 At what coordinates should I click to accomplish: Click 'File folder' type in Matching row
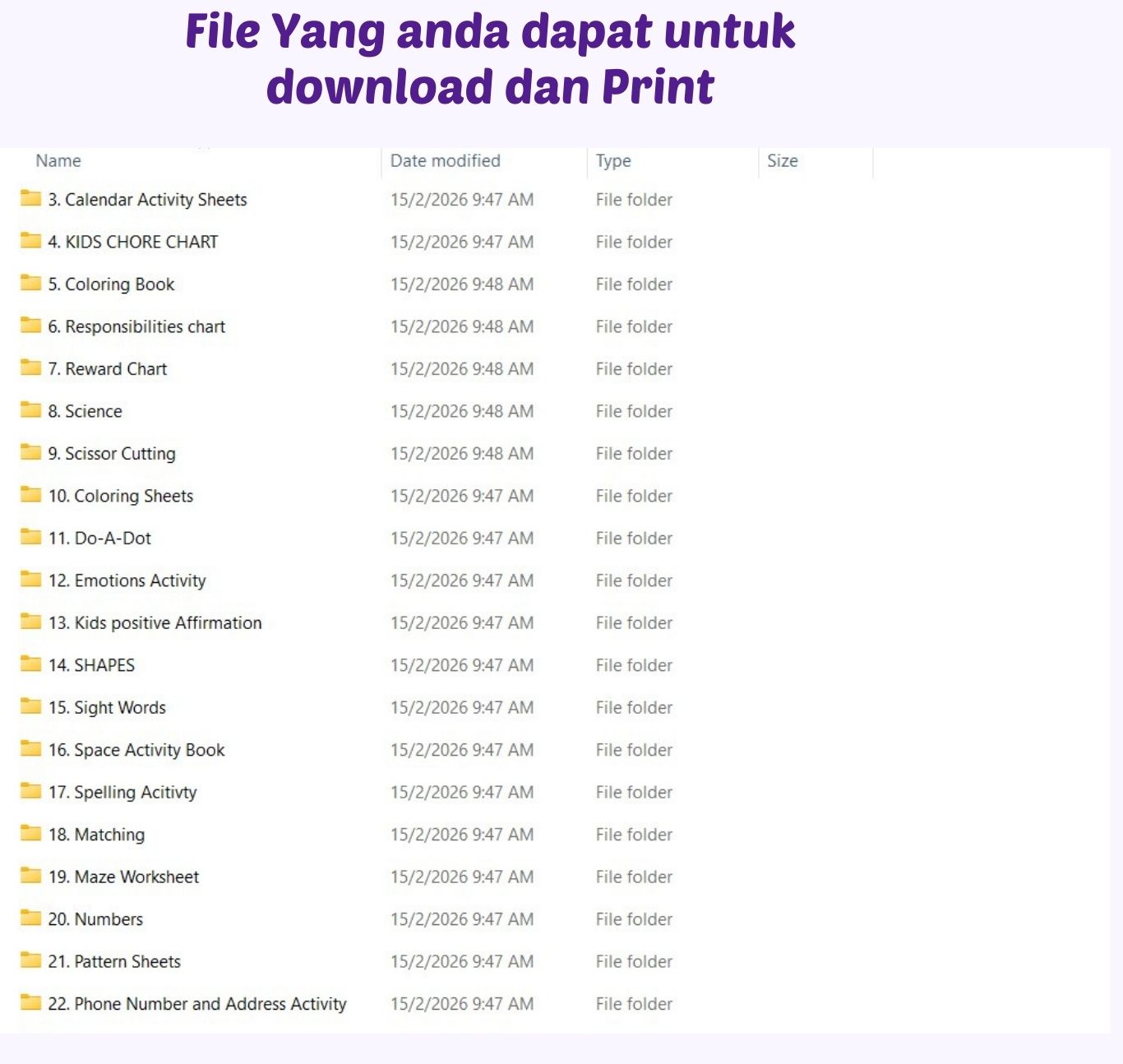634,835
